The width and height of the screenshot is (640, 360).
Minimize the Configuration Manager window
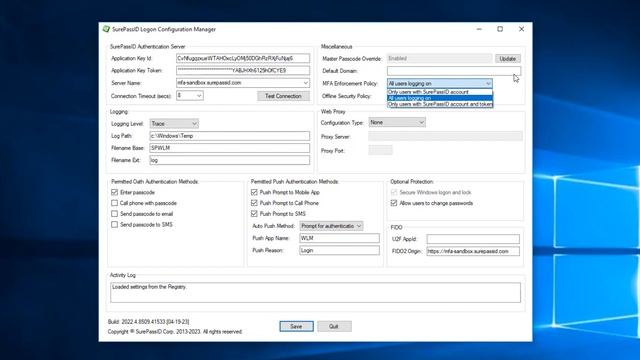pos(479,29)
